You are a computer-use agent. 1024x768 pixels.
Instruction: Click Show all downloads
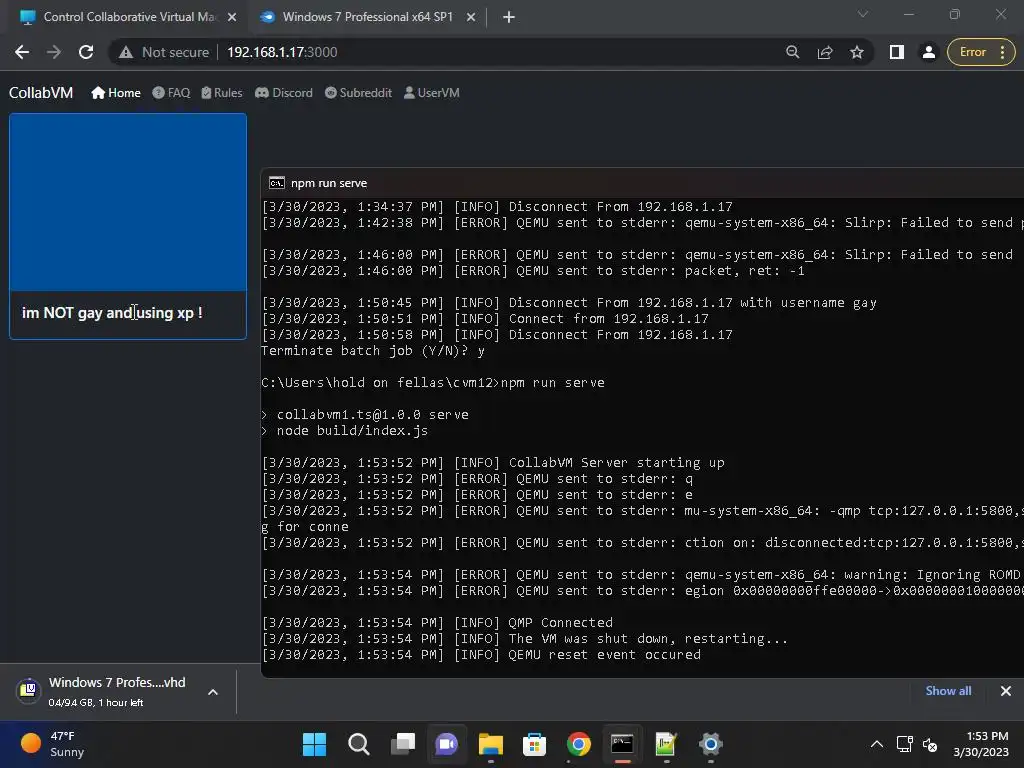[948, 691]
